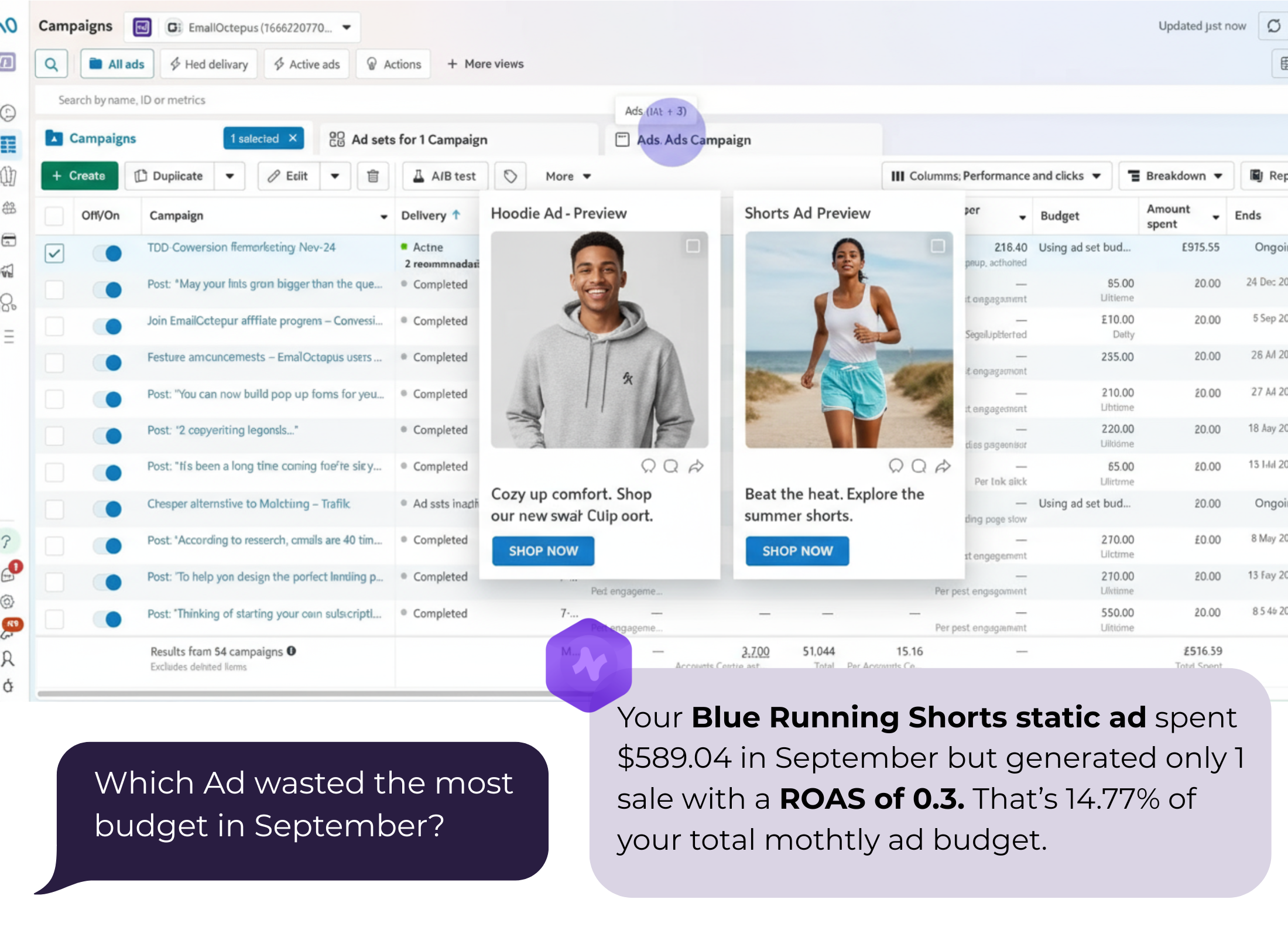This screenshot has width=1288, height=937.
Task: Expand the Columns: Performance and clicks dropdown
Action: coord(996,176)
